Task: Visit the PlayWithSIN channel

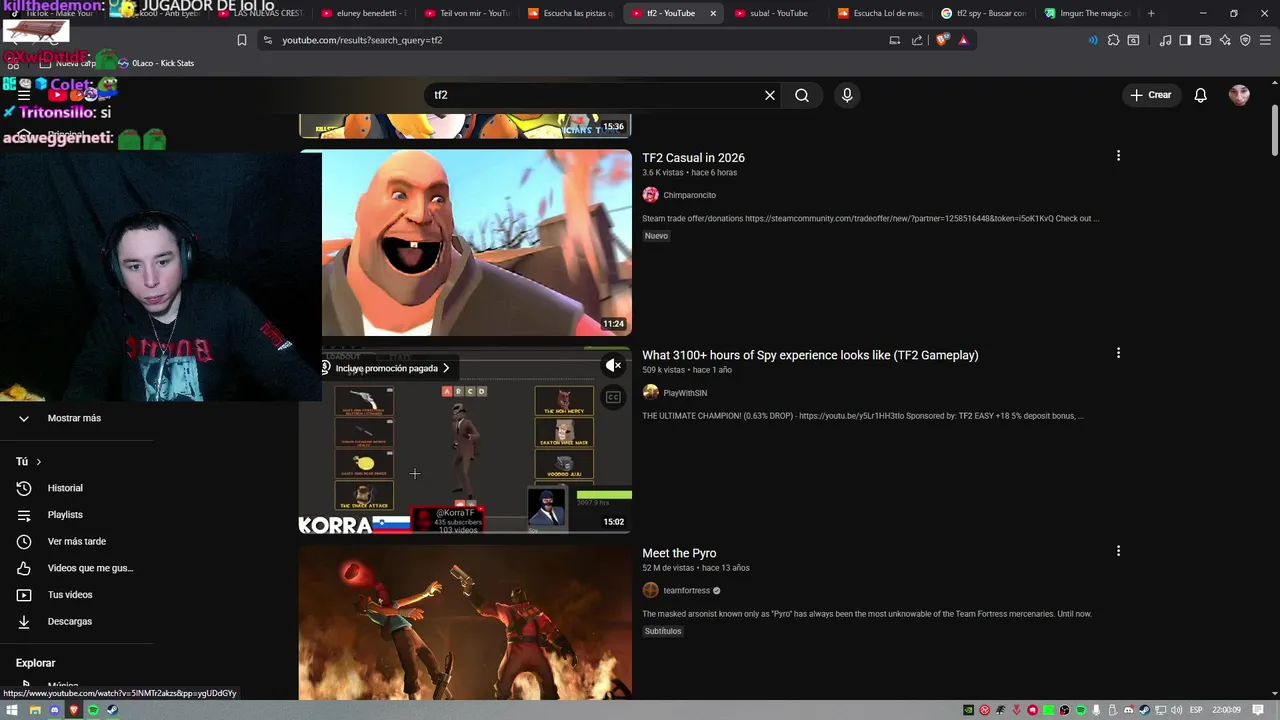Action: (x=685, y=393)
